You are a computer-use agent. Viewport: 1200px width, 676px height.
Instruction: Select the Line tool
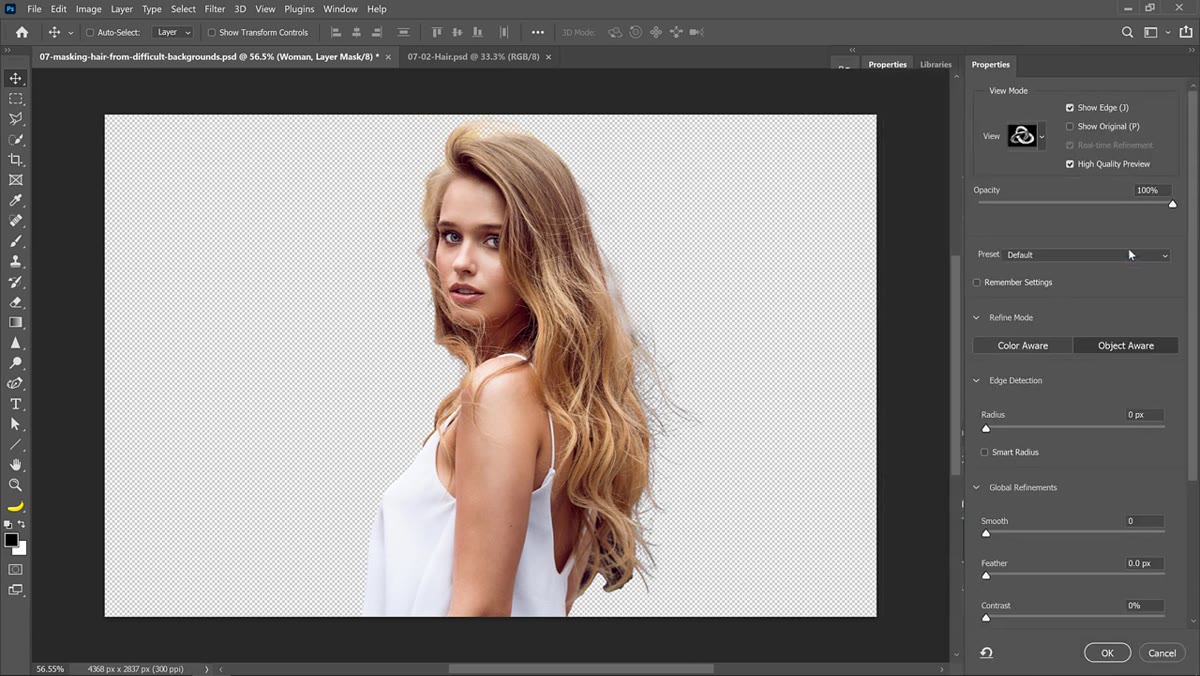pyautogui.click(x=15, y=444)
